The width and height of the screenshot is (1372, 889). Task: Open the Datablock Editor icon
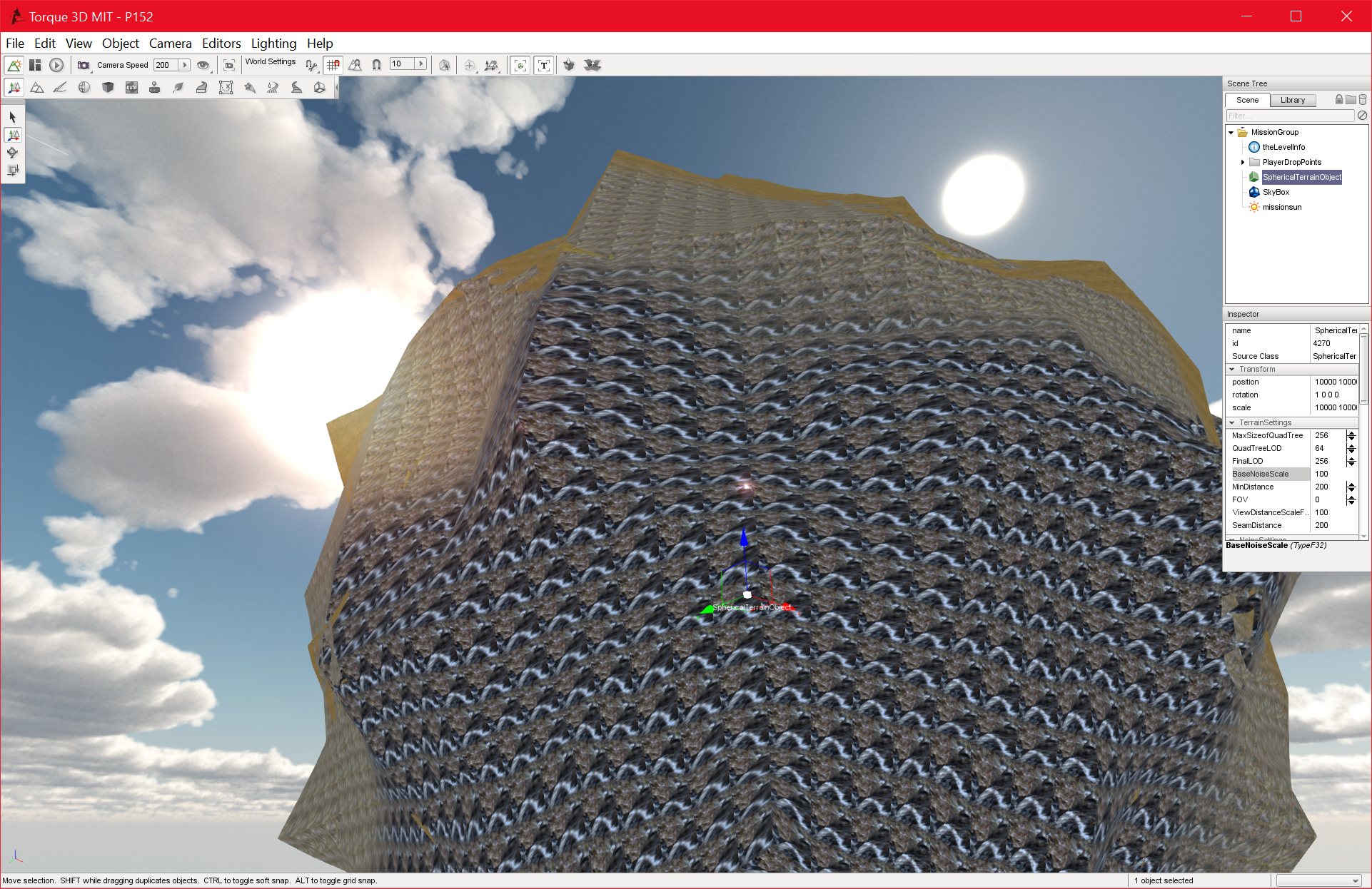[131, 88]
